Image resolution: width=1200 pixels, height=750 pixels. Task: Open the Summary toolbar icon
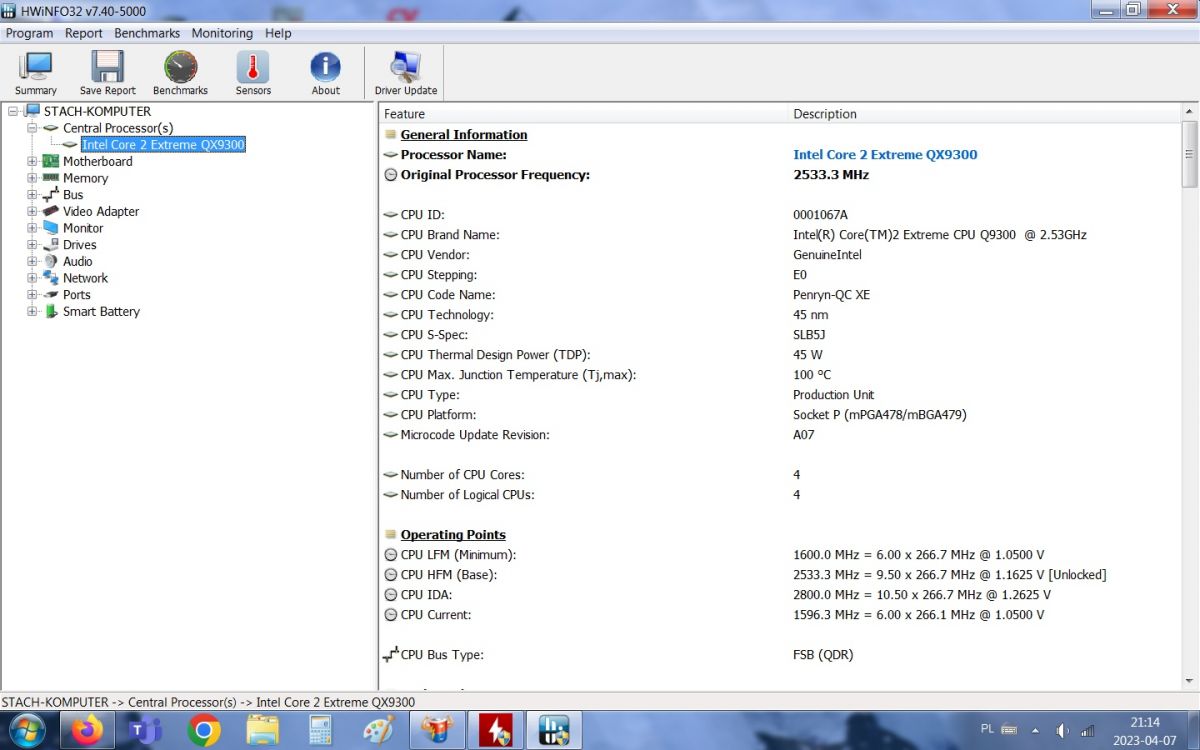tap(36, 72)
